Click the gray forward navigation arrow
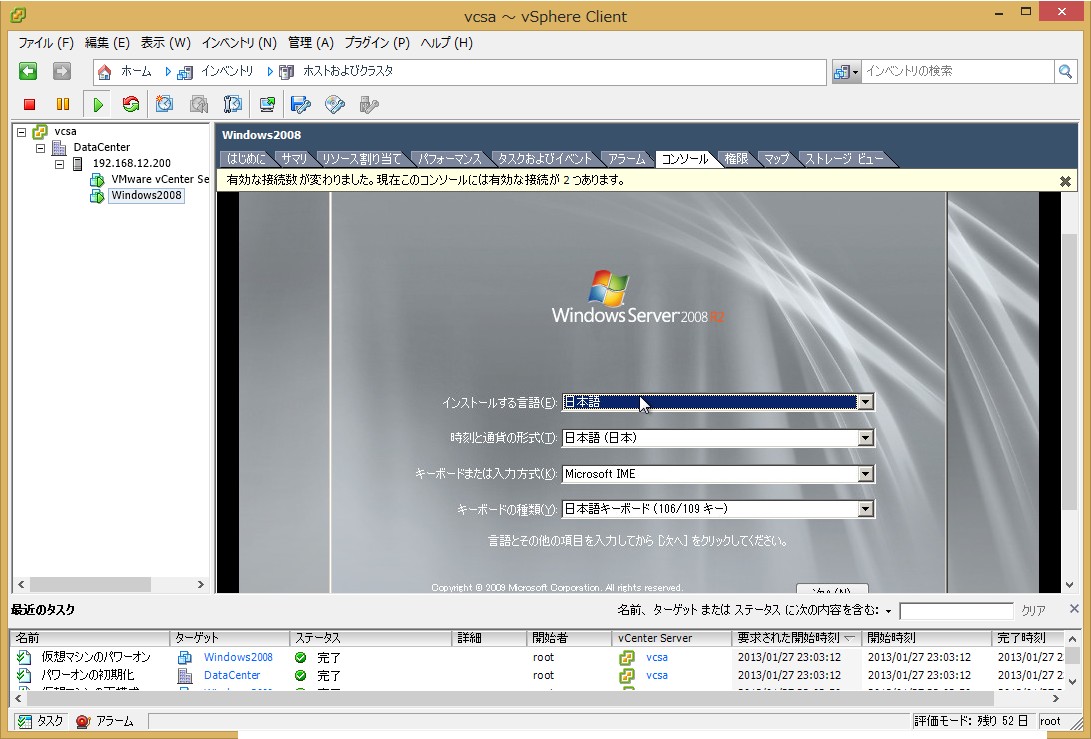Screen dimensions: 1091x739 [62, 71]
